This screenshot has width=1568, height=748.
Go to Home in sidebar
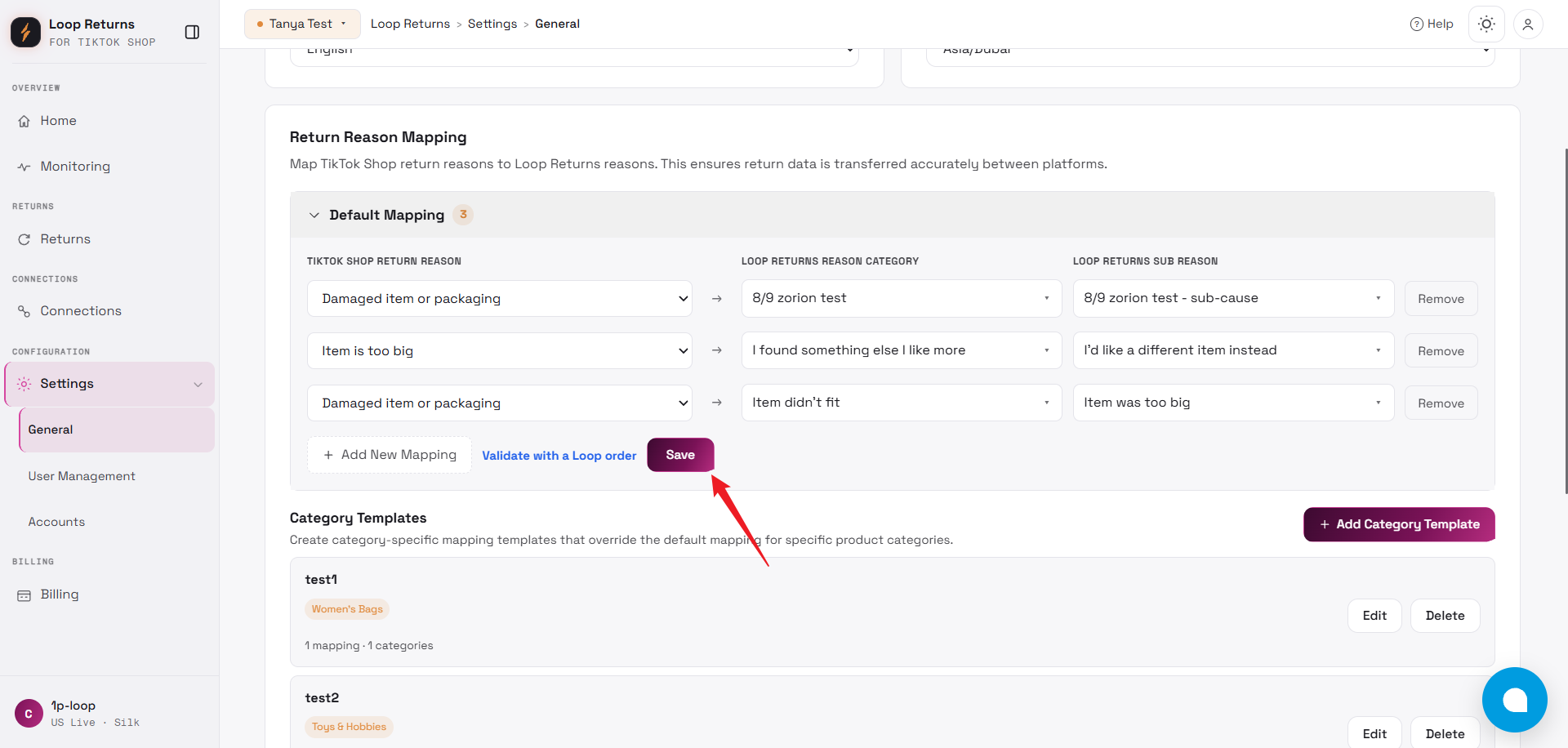click(109, 121)
